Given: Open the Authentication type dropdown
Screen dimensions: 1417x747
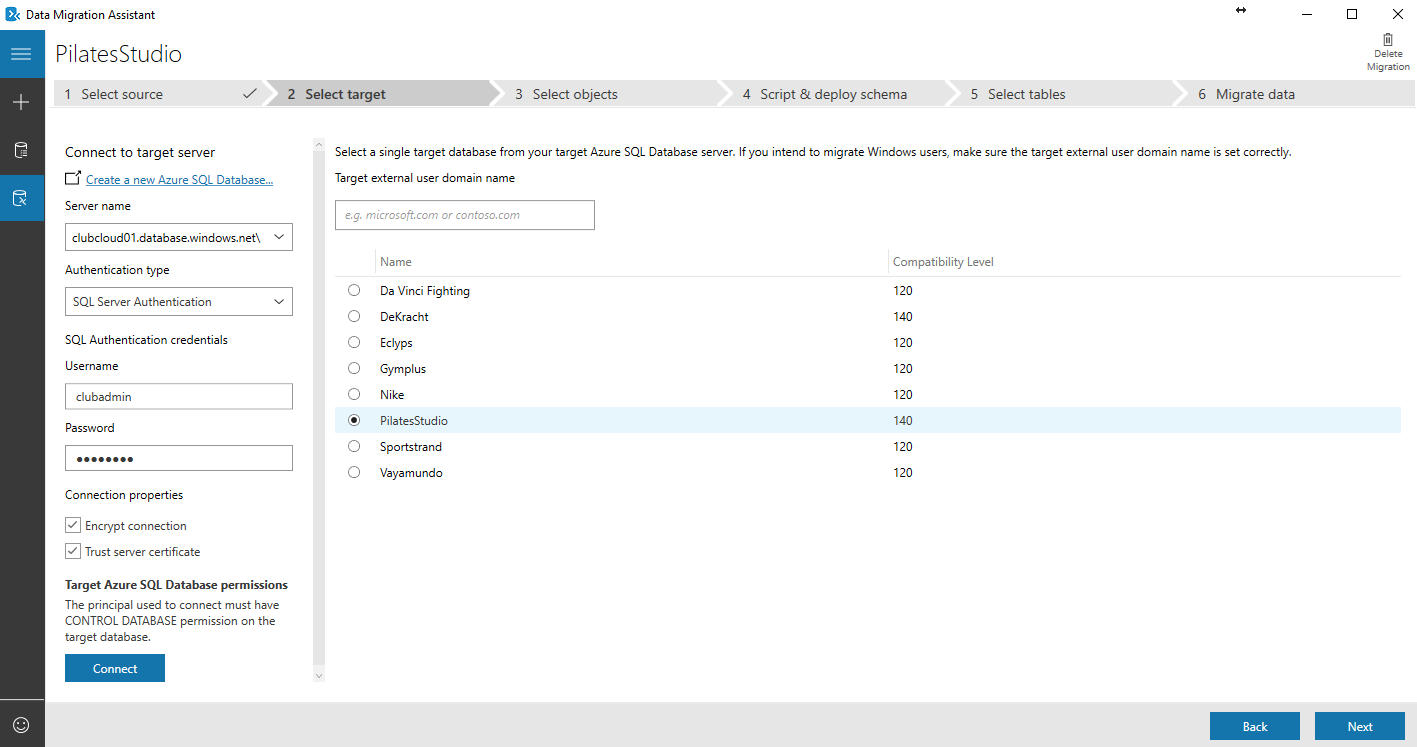Looking at the screenshot, I should click(279, 301).
